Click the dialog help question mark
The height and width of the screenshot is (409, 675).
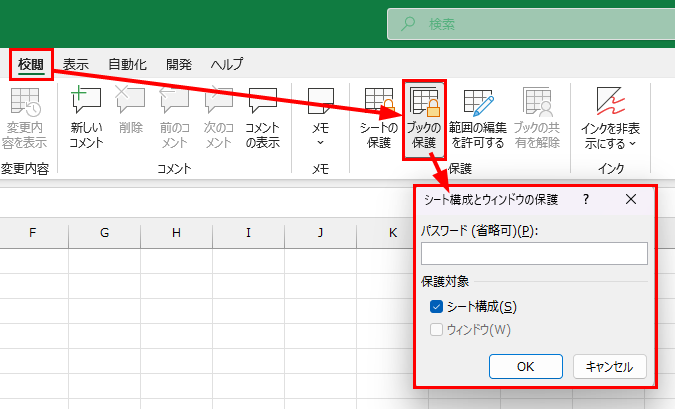coord(586,199)
